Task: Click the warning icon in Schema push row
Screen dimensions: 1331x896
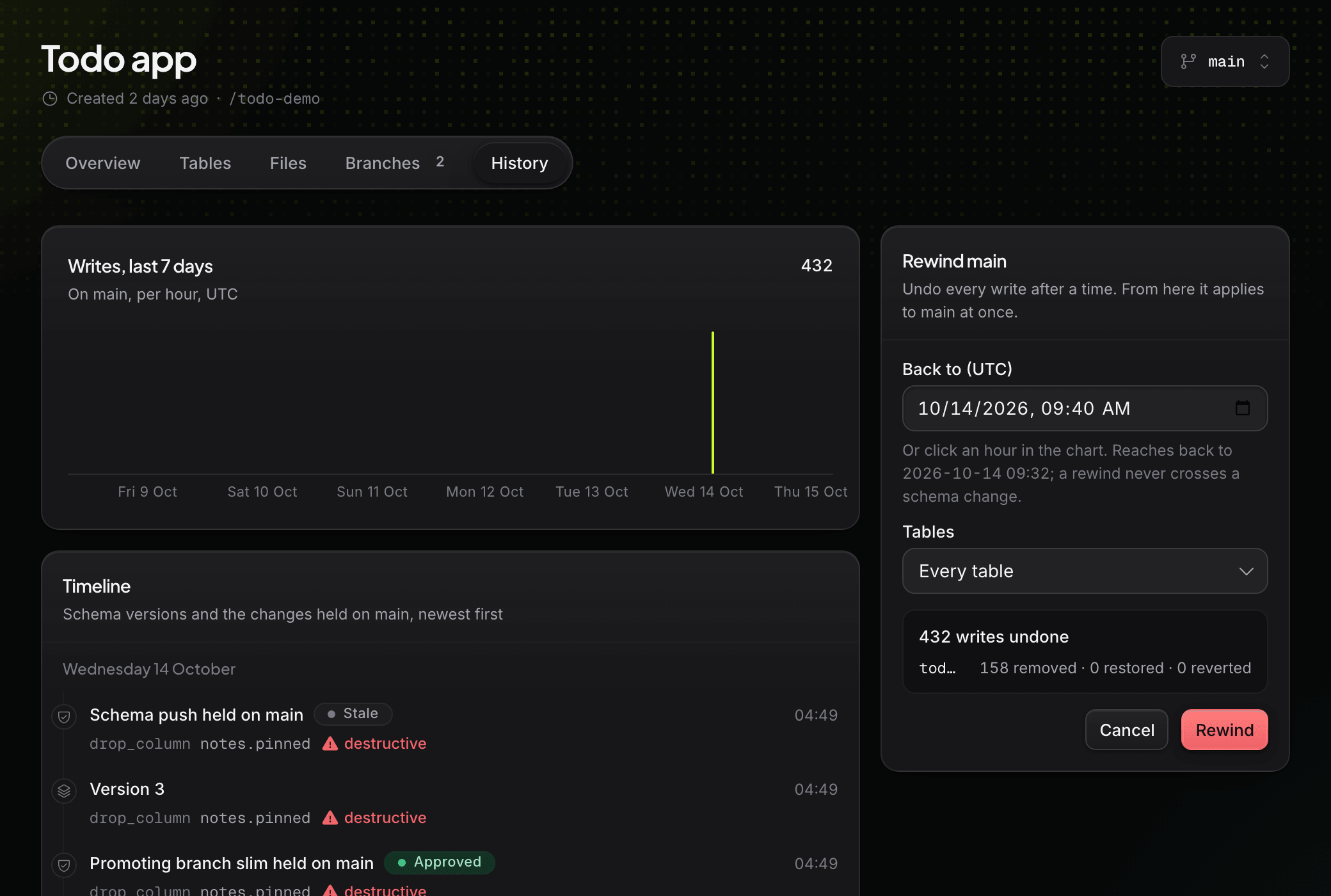Action: [x=330, y=744]
